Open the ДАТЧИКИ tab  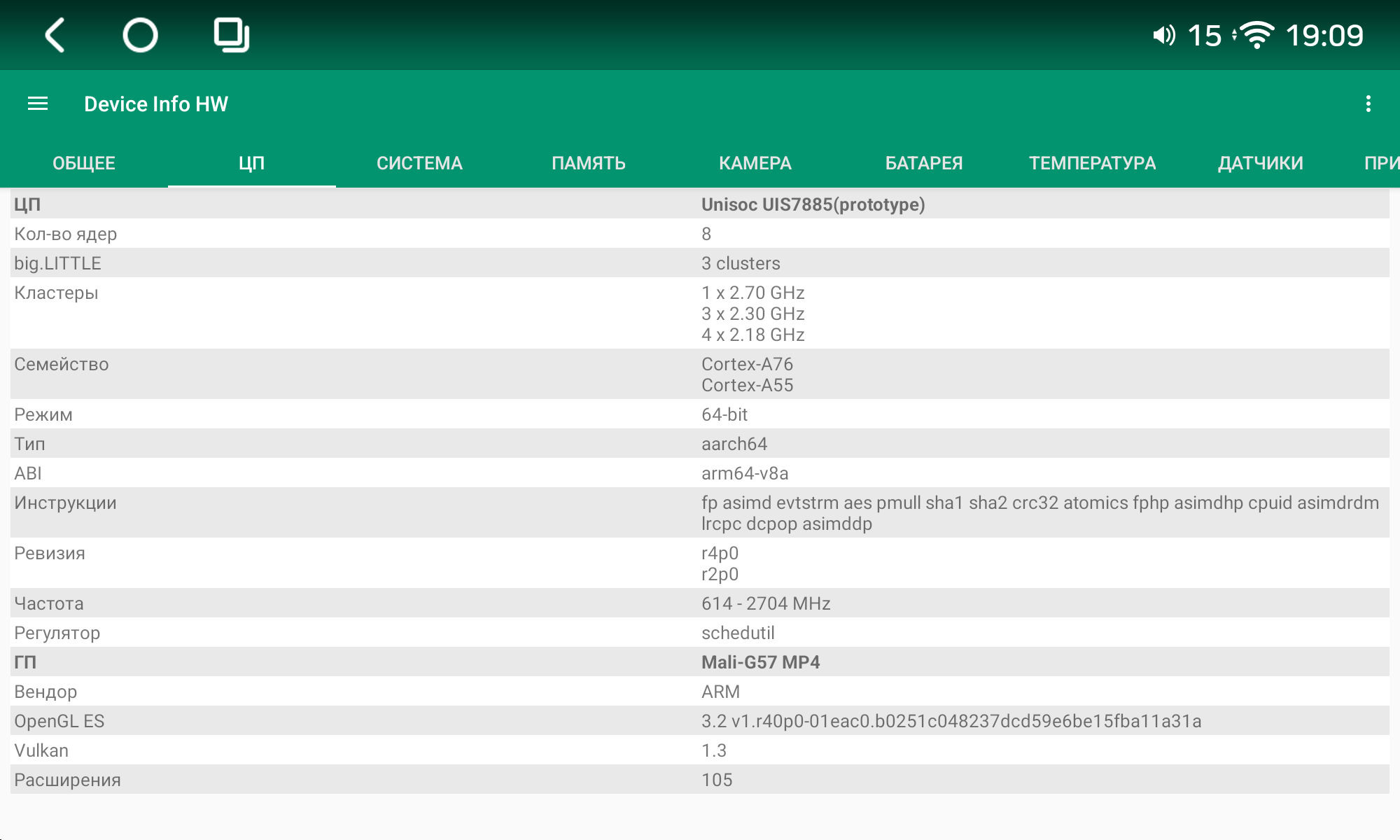1260,163
